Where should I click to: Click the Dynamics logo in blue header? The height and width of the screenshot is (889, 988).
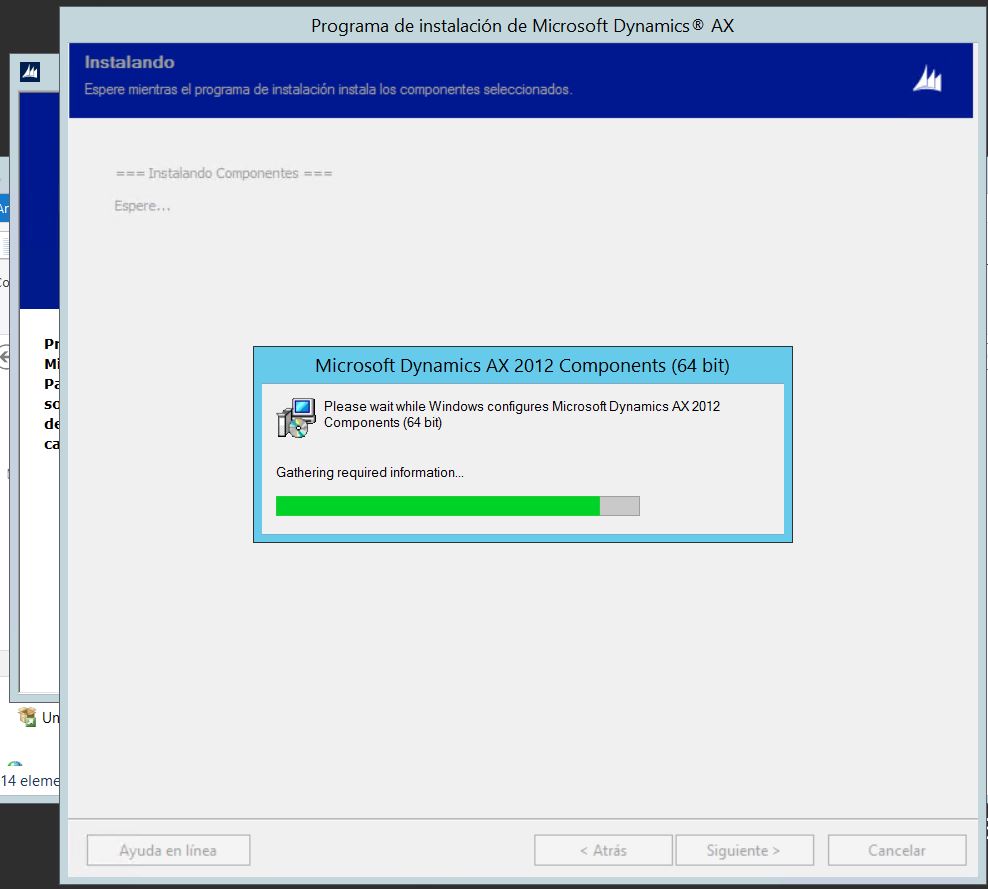928,79
